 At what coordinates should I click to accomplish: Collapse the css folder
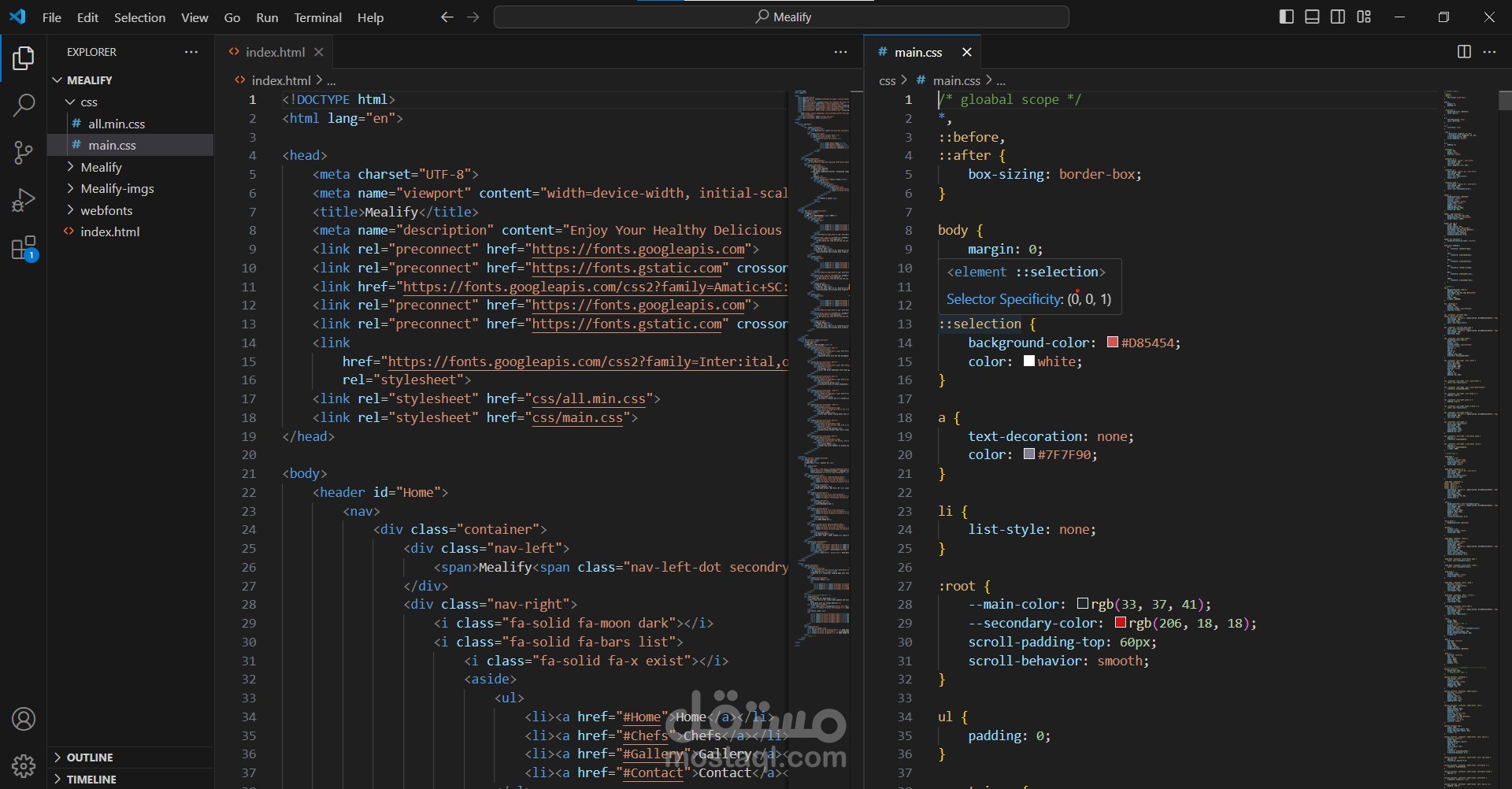tap(131, 102)
